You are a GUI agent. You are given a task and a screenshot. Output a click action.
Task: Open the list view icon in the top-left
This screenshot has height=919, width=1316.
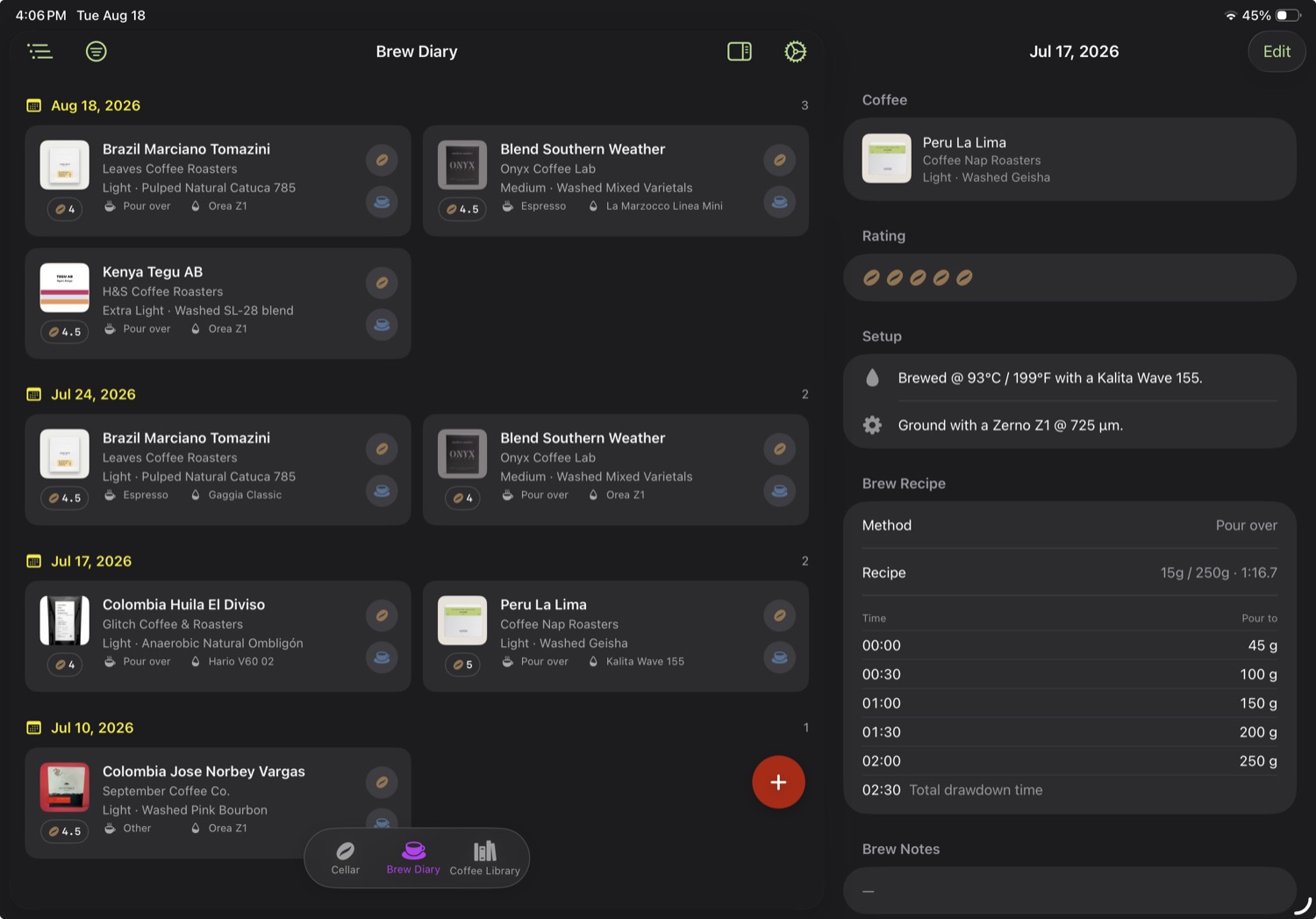point(40,52)
